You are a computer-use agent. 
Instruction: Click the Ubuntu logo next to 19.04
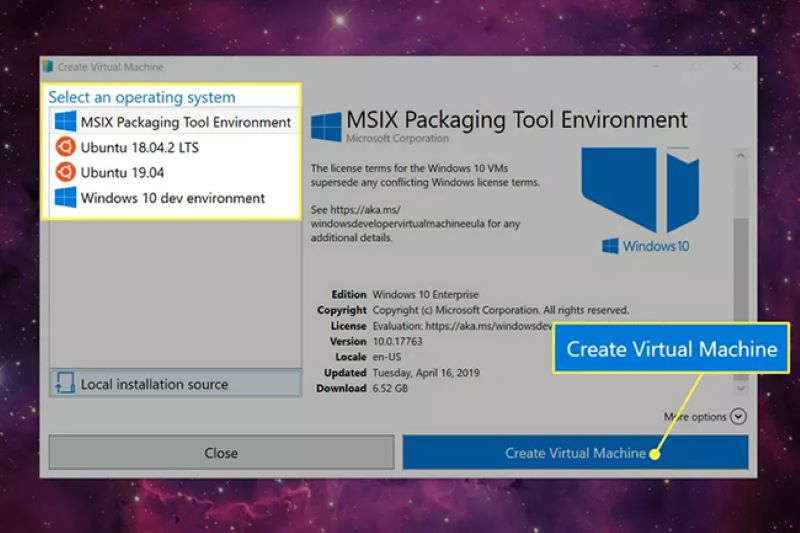(65, 172)
